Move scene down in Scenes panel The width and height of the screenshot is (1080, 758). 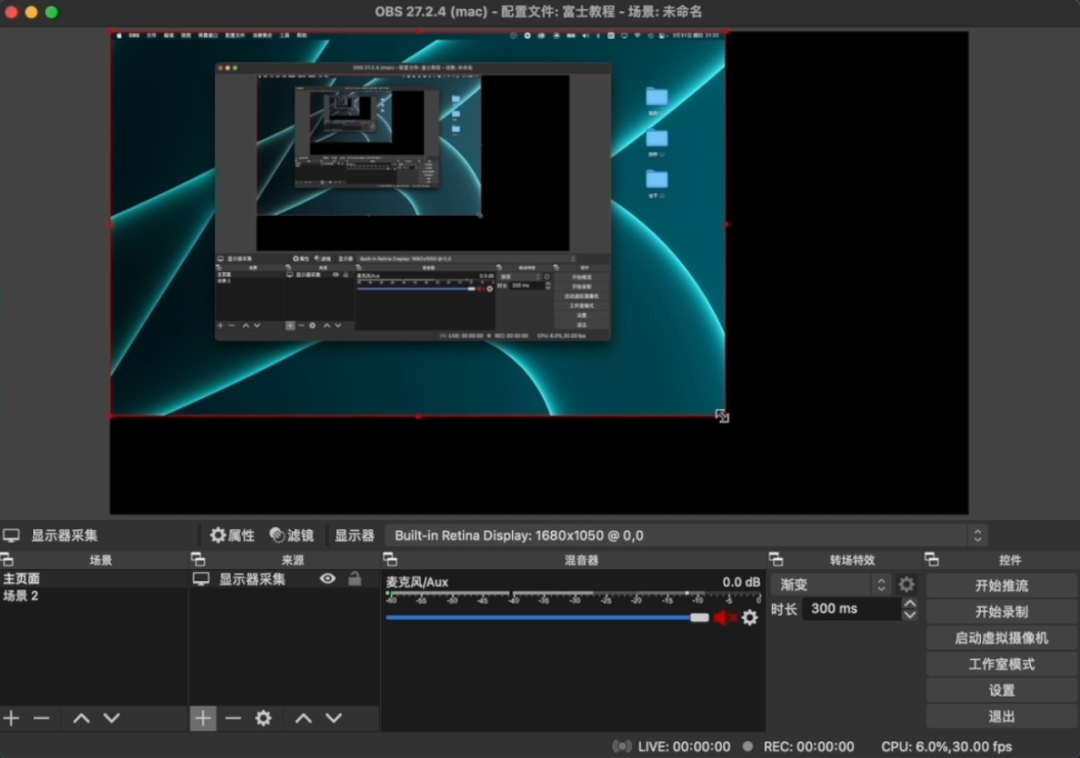pyautogui.click(x=112, y=719)
